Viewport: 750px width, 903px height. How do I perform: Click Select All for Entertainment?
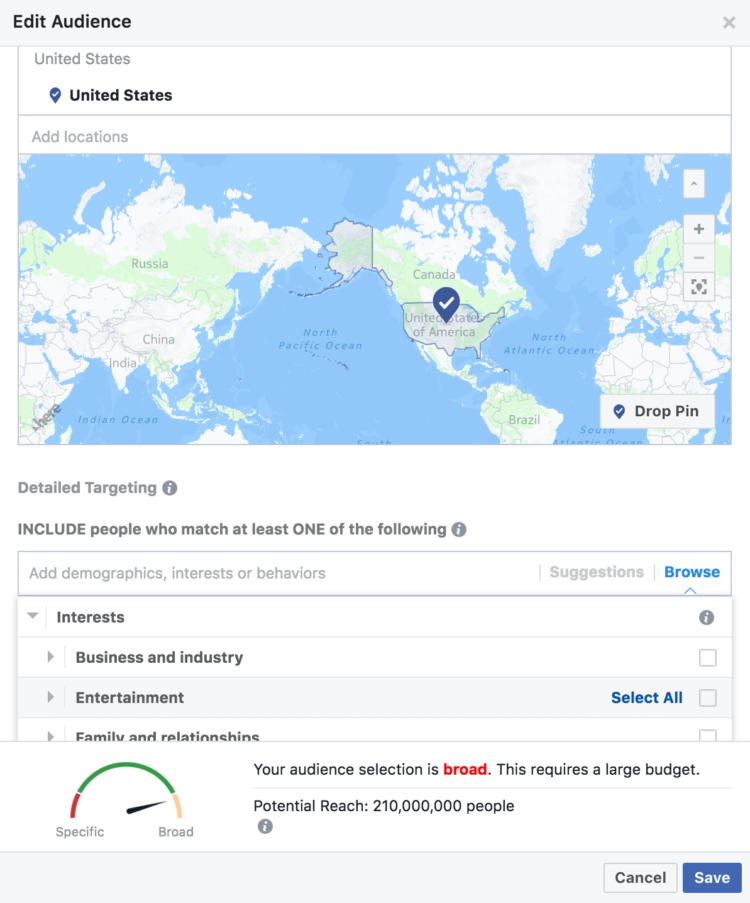coord(646,697)
